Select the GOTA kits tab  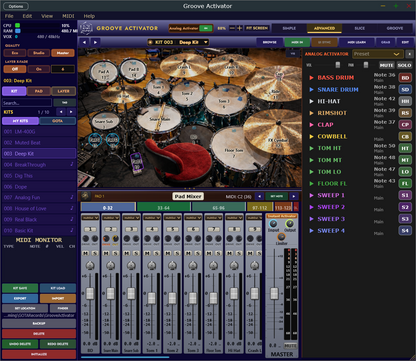coord(57,121)
